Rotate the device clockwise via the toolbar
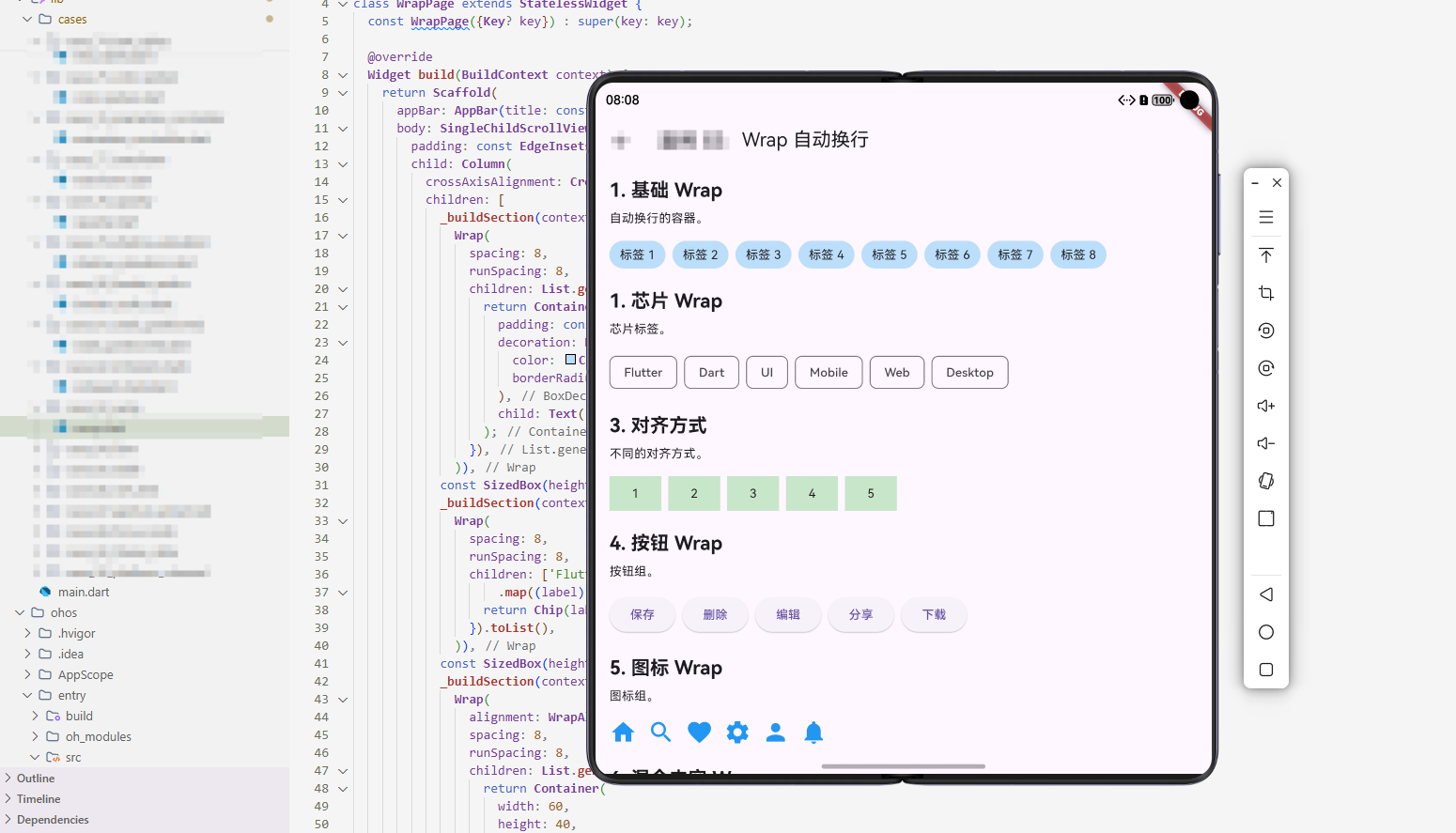1456x833 pixels. click(x=1265, y=367)
